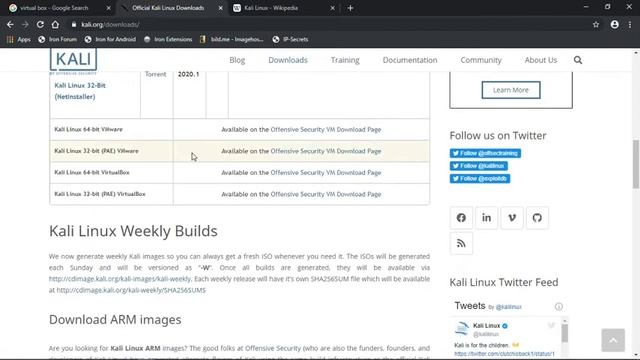640x360 pixels.
Task: Close the Kali Linux Wikipedia tab
Action: pyautogui.click(x=332, y=8)
